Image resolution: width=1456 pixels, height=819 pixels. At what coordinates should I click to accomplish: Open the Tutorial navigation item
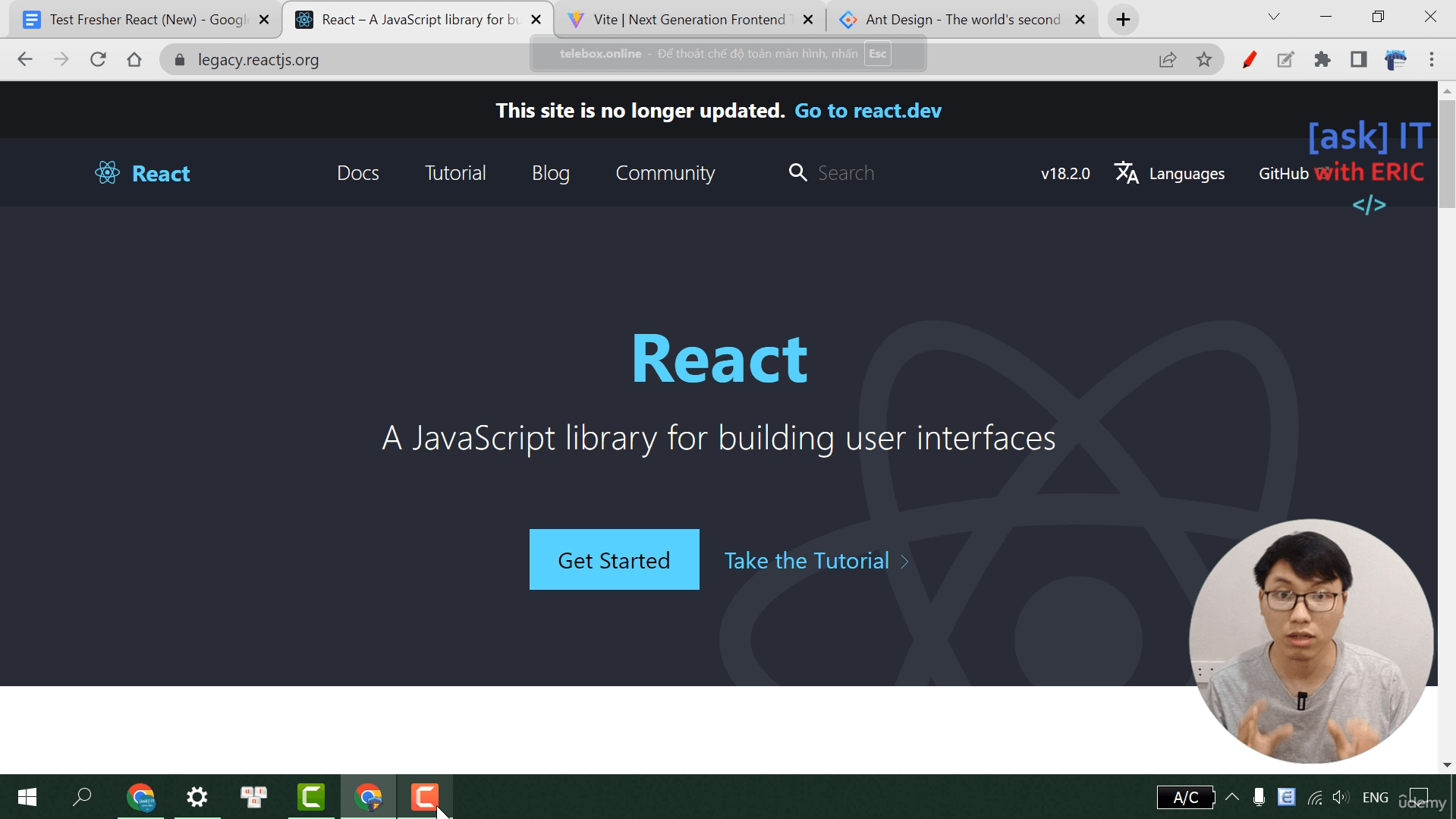455,173
